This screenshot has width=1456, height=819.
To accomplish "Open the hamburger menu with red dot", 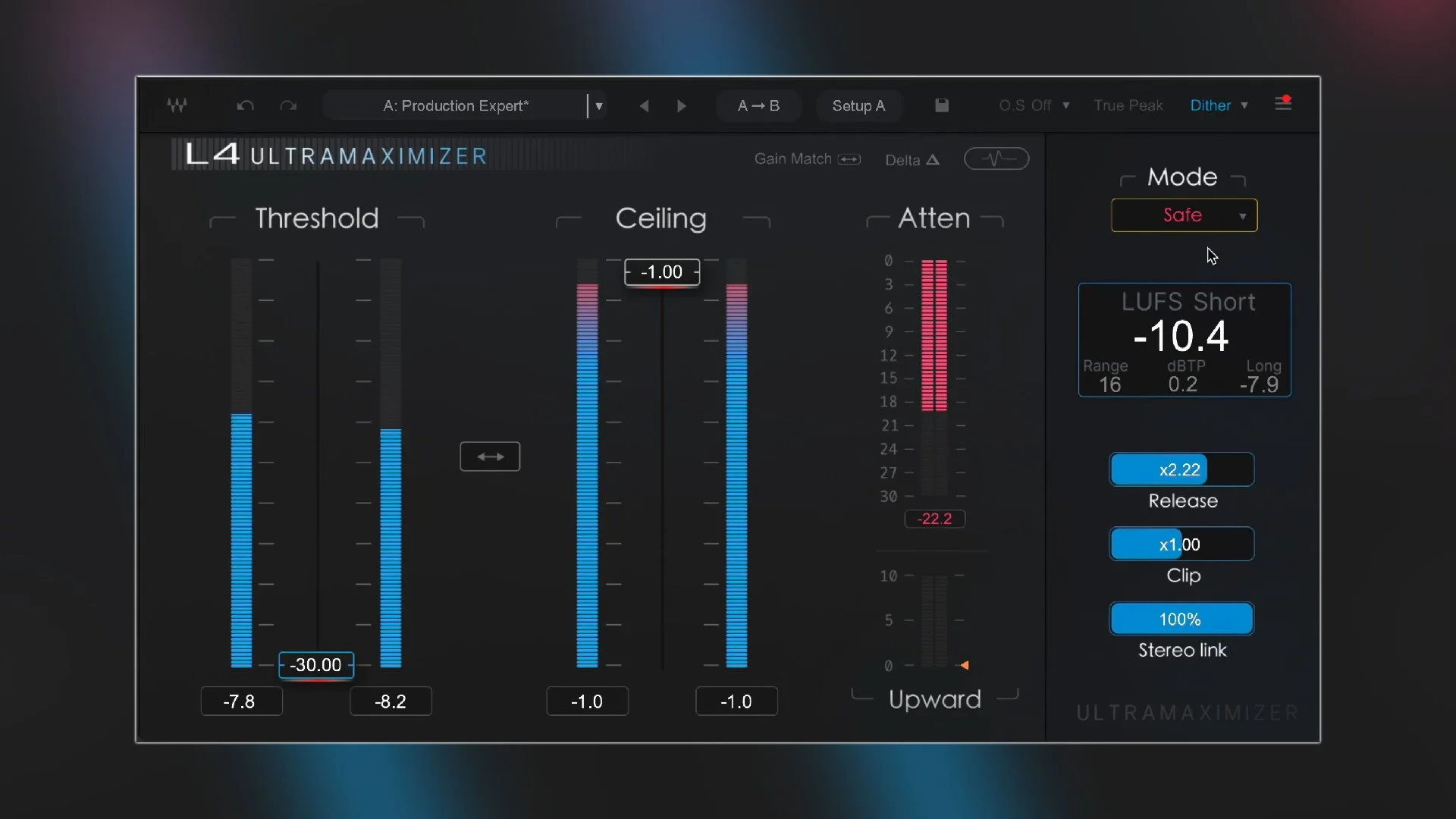I will pyautogui.click(x=1283, y=103).
